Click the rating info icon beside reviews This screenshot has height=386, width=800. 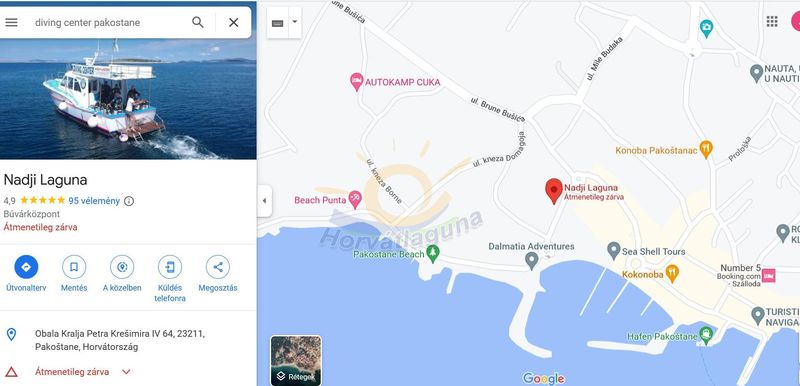pyautogui.click(x=129, y=201)
